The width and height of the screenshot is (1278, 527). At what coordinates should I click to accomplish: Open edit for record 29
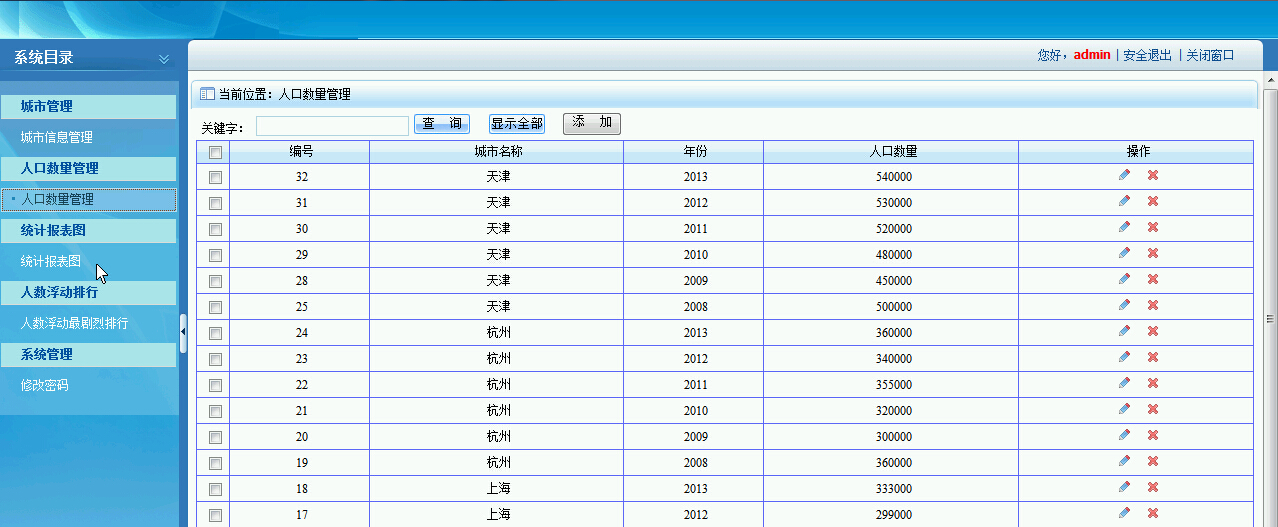click(x=1124, y=253)
